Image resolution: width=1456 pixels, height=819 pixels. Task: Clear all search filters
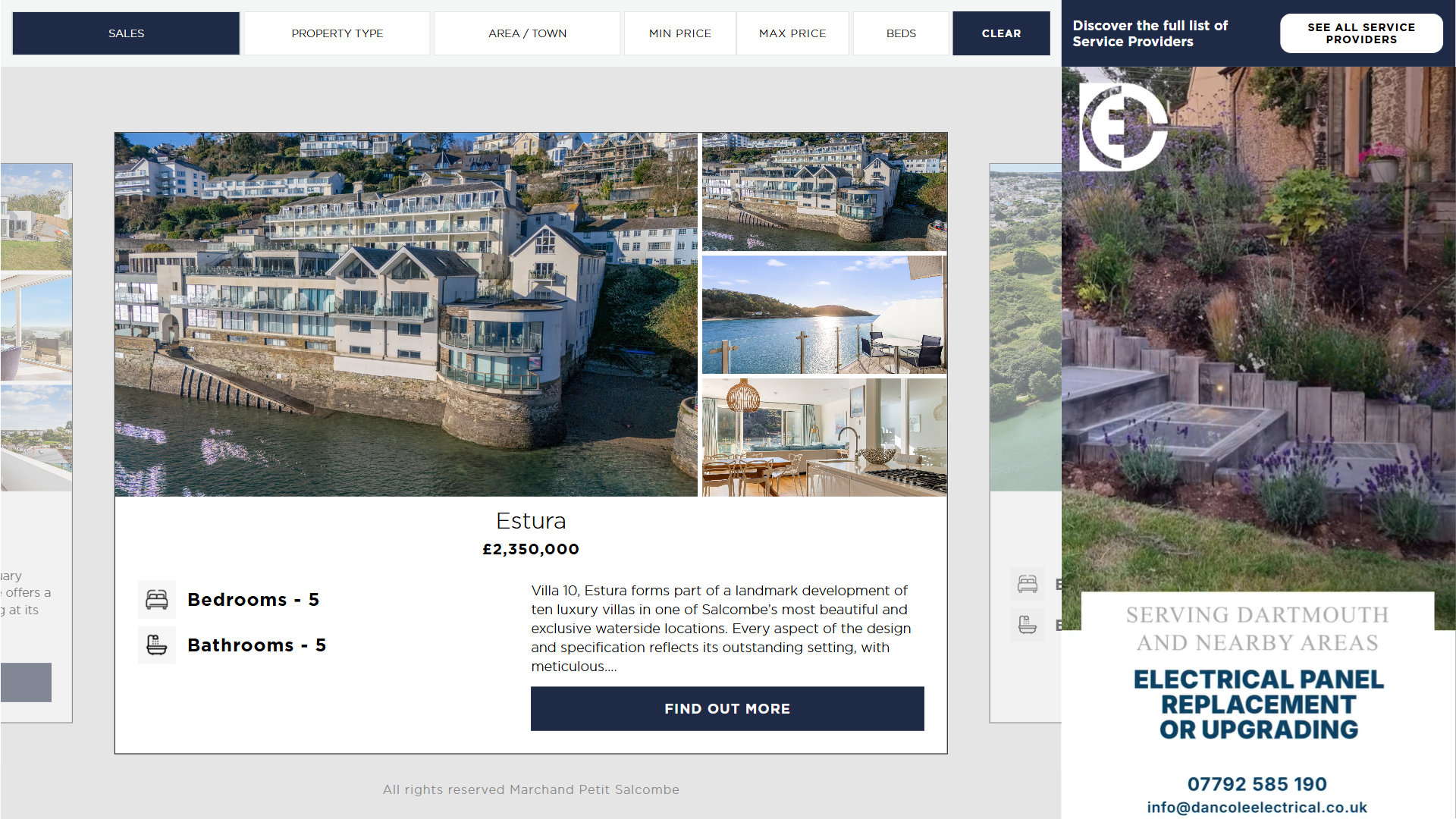[x=1001, y=33]
